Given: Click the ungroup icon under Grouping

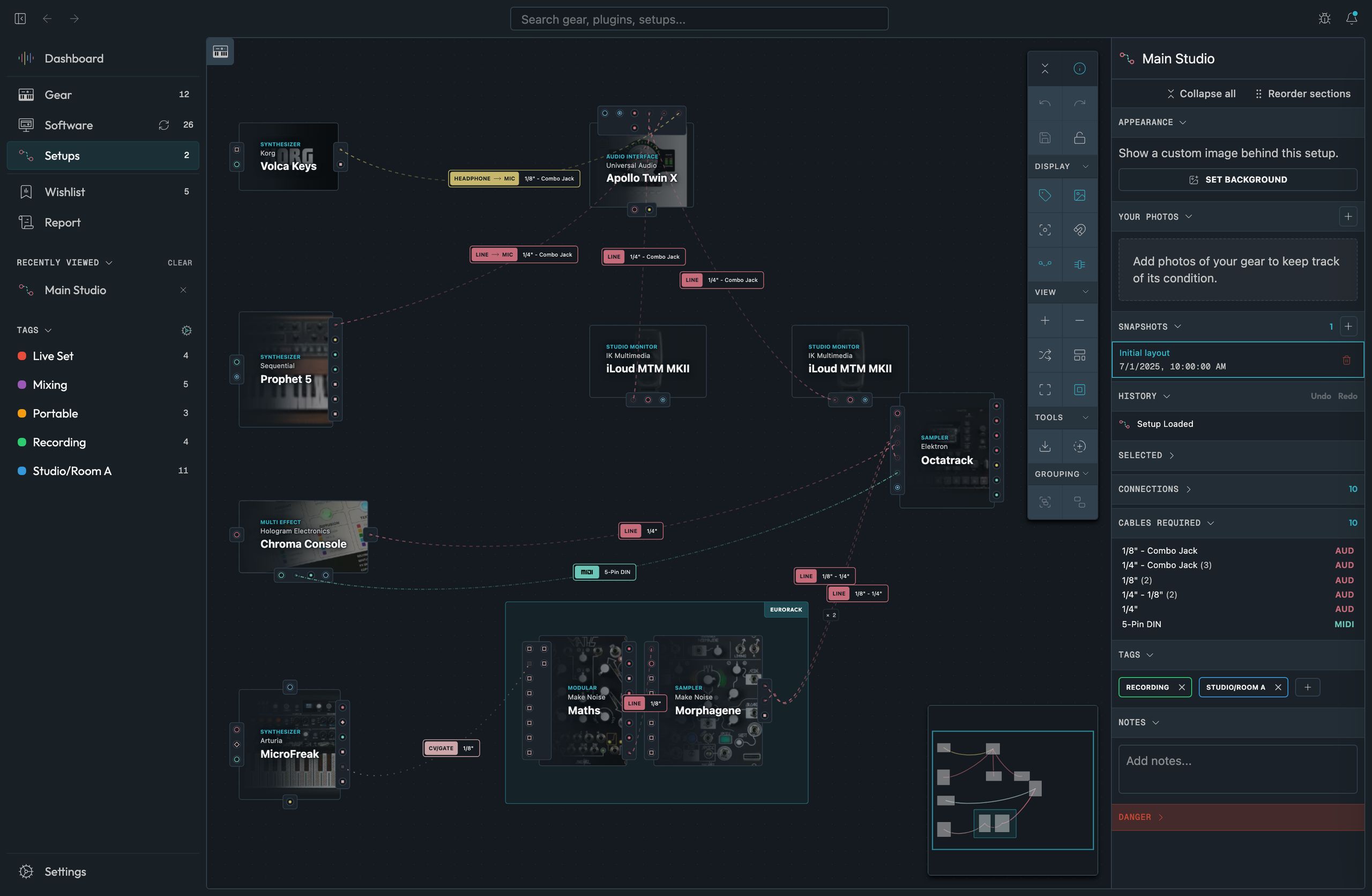Looking at the screenshot, I should point(1079,502).
